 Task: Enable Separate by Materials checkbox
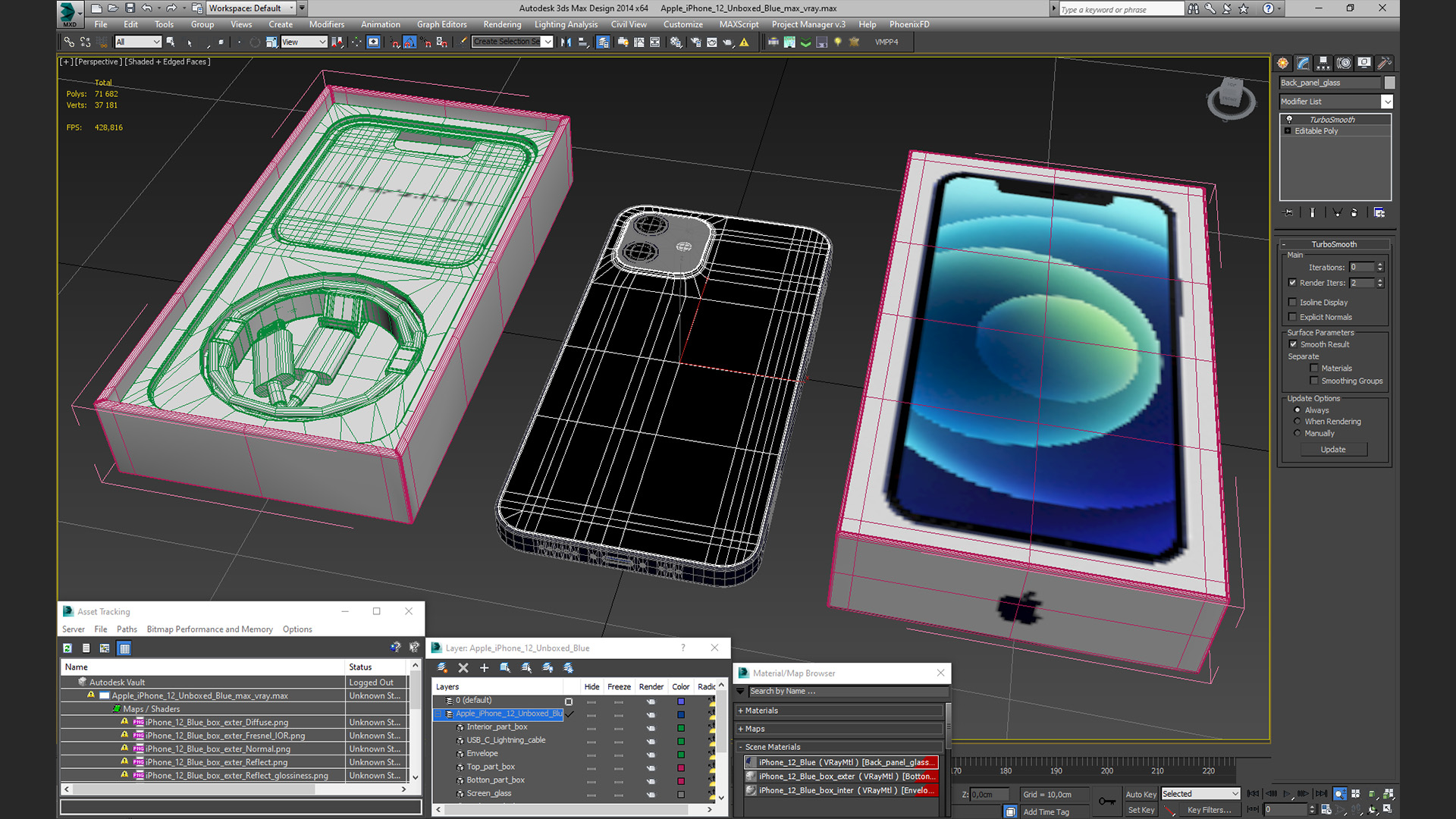click(x=1314, y=369)
